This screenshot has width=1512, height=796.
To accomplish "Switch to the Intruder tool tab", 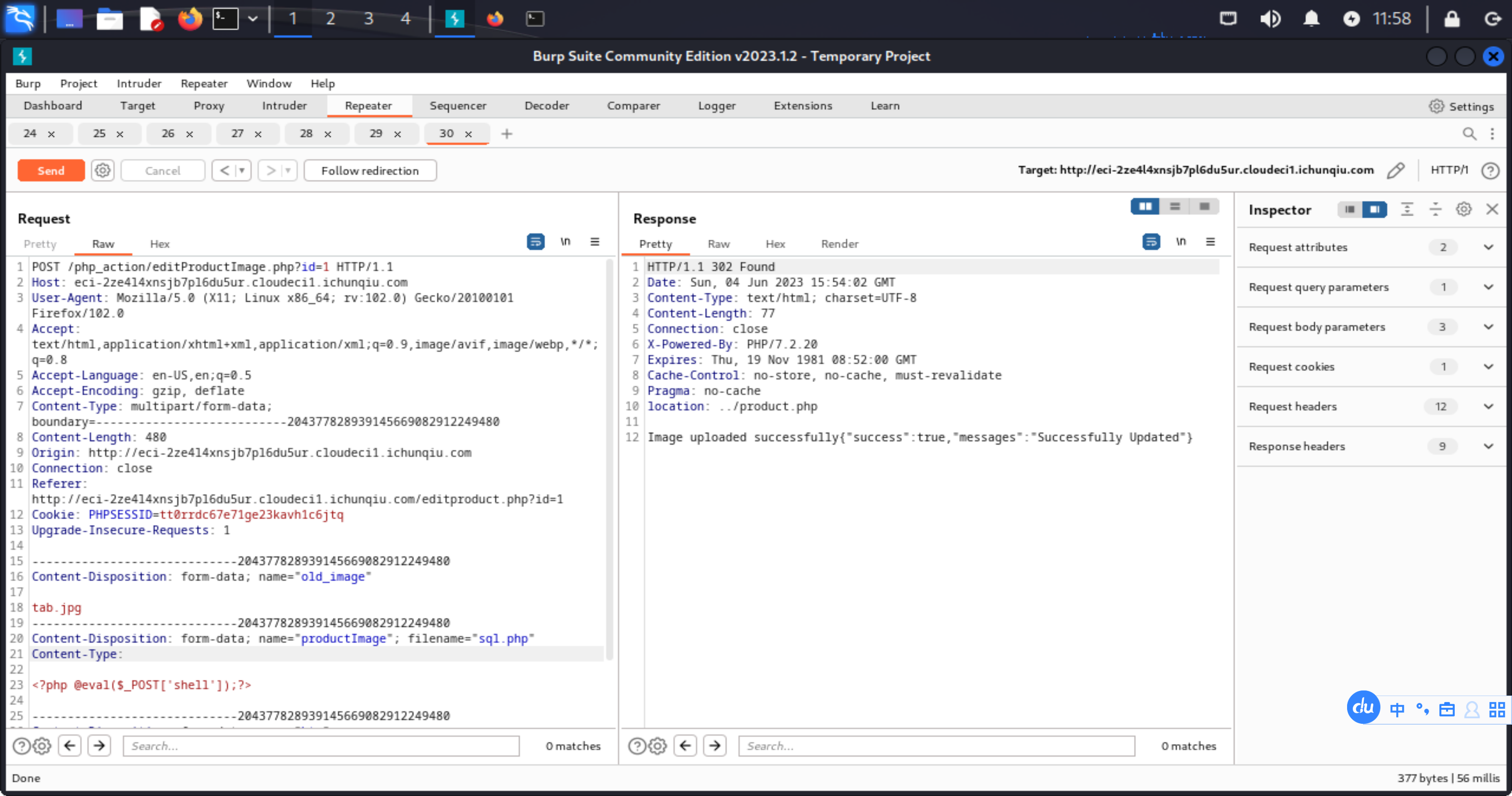I will [284, 106].
